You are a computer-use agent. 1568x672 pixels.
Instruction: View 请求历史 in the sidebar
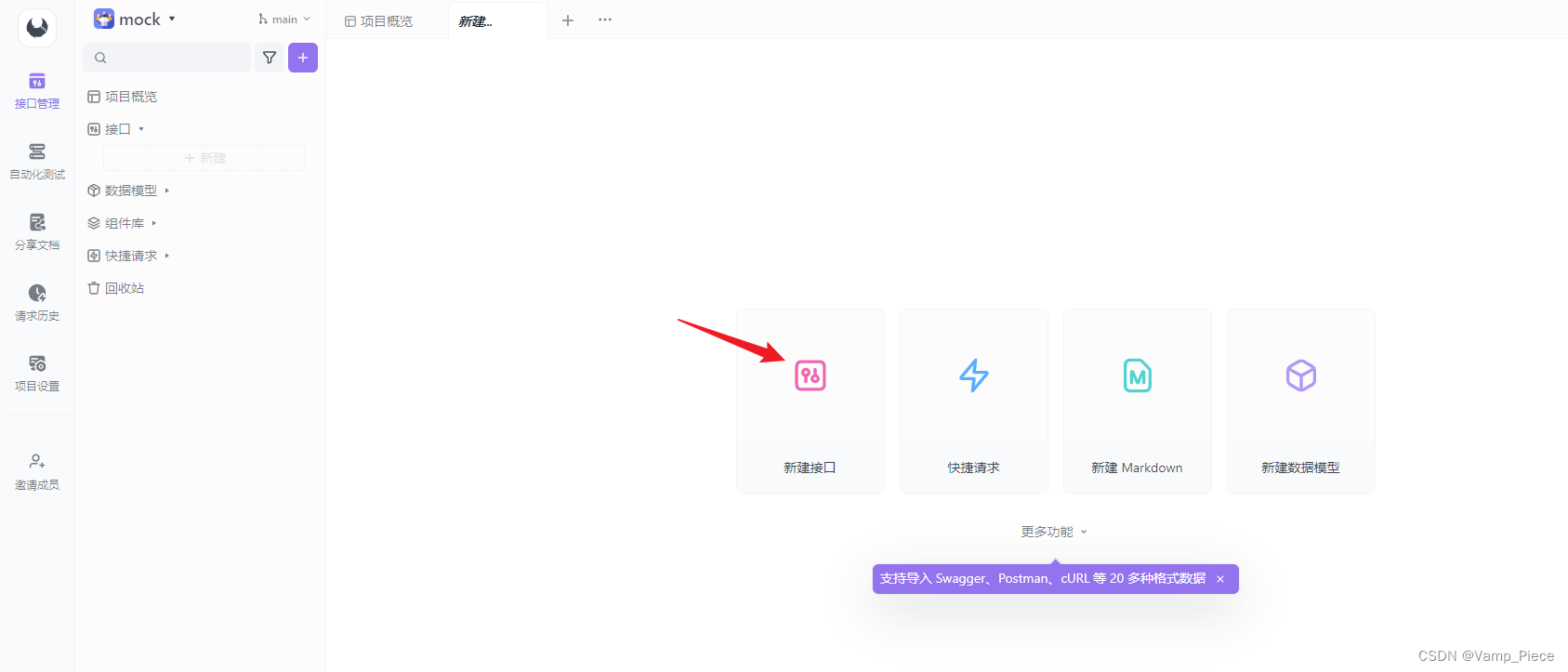click(37, 303)
